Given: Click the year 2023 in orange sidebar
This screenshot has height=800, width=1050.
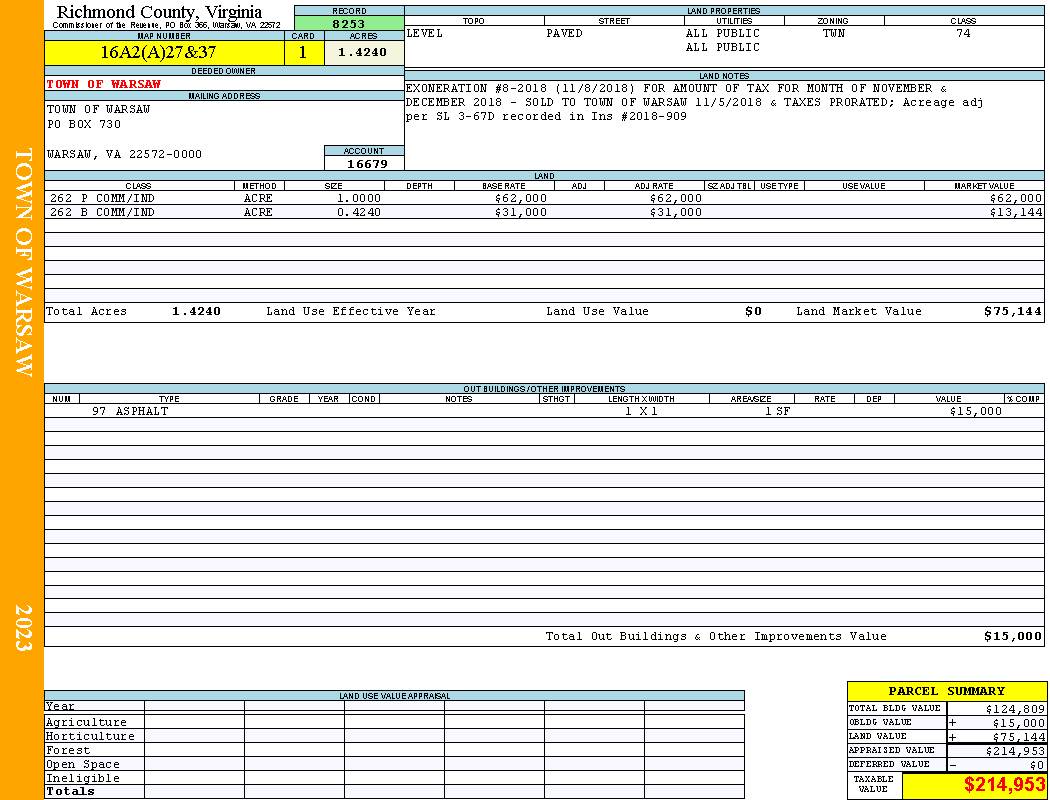Looking at the screenshot, I should coord(23,628).
